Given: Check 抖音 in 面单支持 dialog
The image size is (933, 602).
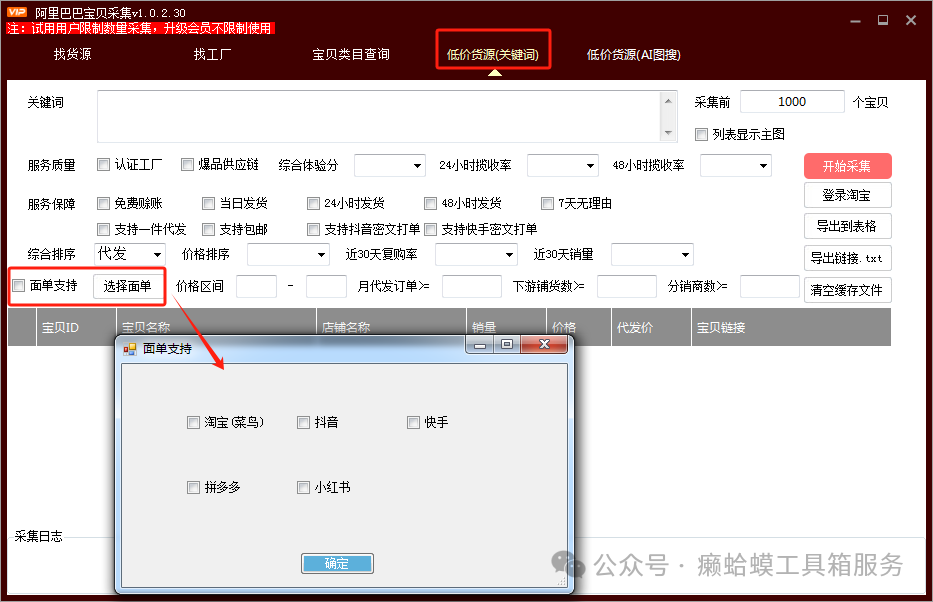Looking at the screenshot, I should [x=303, y=422].
